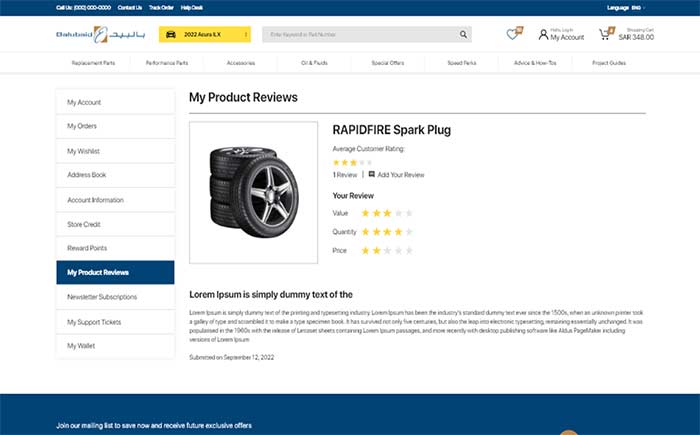
Task: Select My Product Reviews in sidebar
Action: tap(115, 272)
